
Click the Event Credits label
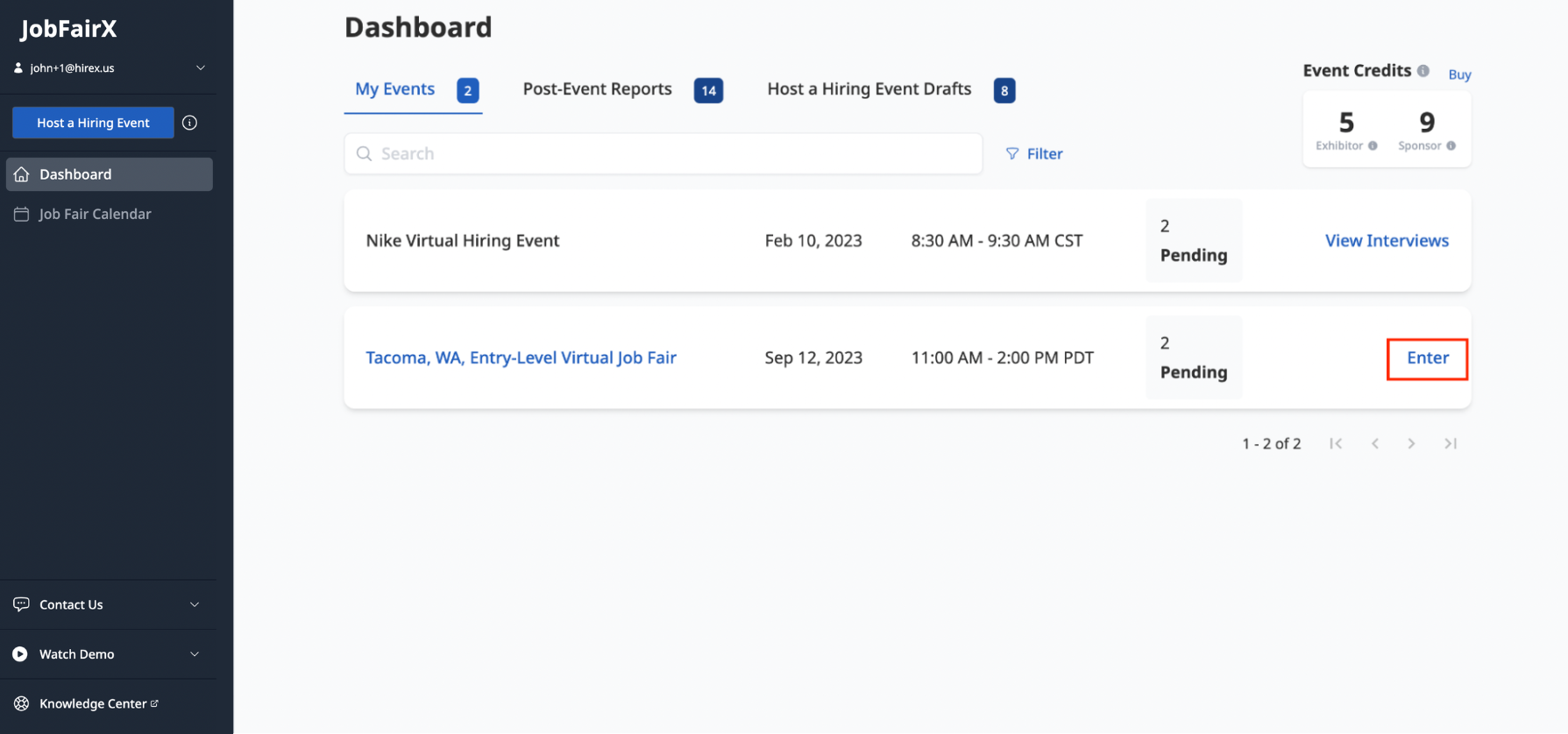1357,70
